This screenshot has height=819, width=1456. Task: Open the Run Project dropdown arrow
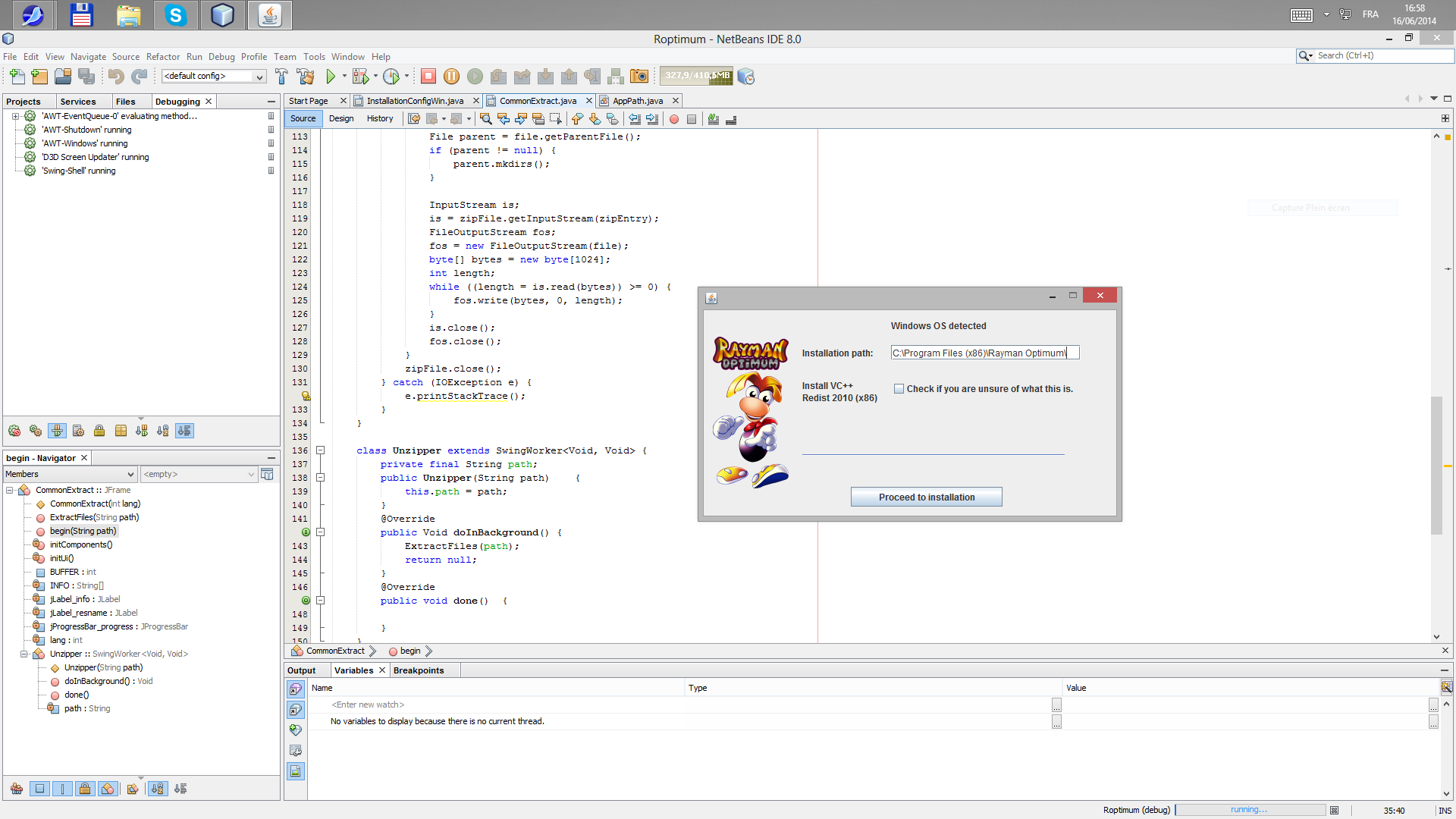(344, 77)
